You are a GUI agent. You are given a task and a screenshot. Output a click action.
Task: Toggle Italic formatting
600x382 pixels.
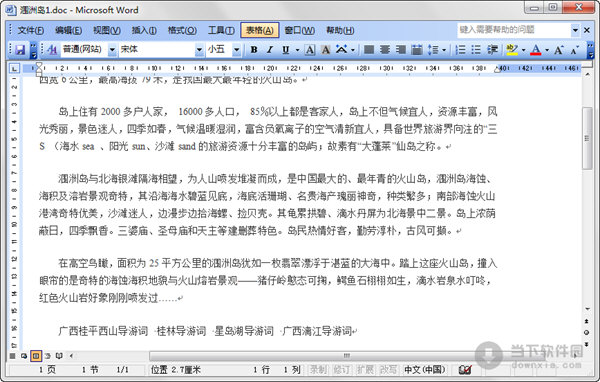pos(269,49)
